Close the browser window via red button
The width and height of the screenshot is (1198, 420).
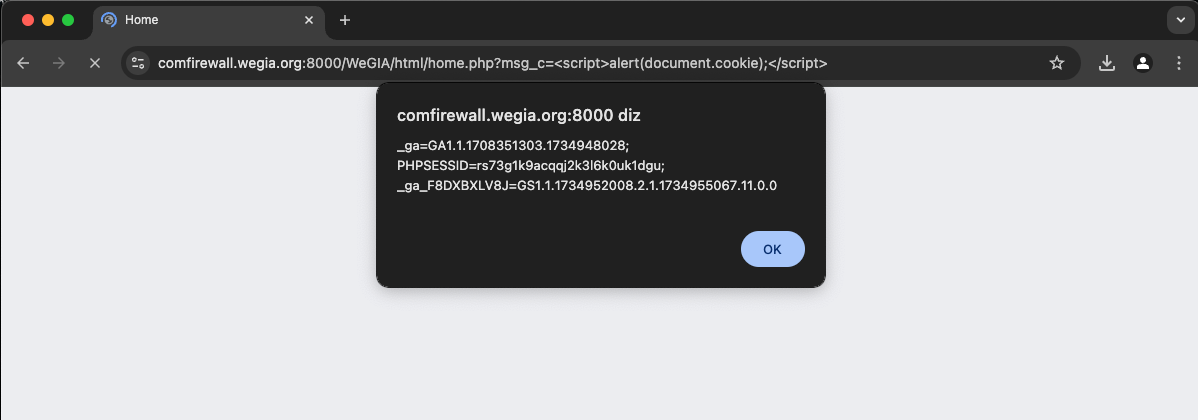click(x=28, y=20)
